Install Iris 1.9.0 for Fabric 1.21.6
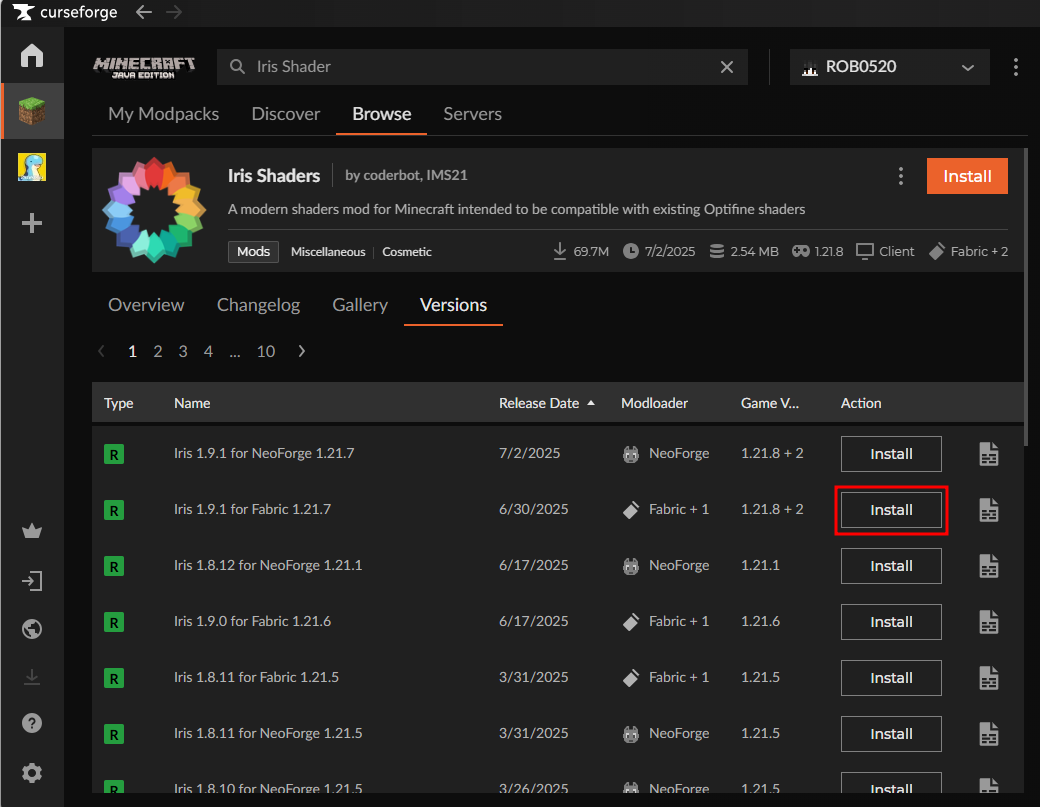1040x807 pixels. tap(891, 622)
